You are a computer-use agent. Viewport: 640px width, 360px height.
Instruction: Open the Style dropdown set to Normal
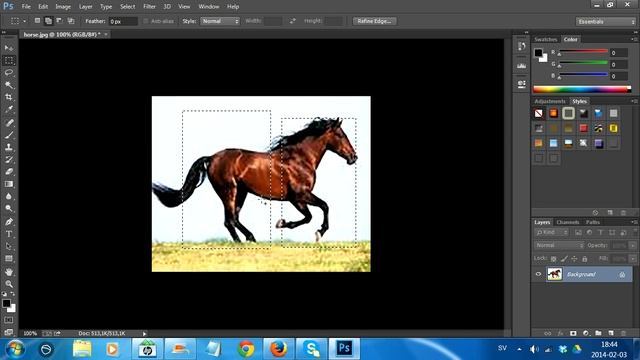click(220, 21)
